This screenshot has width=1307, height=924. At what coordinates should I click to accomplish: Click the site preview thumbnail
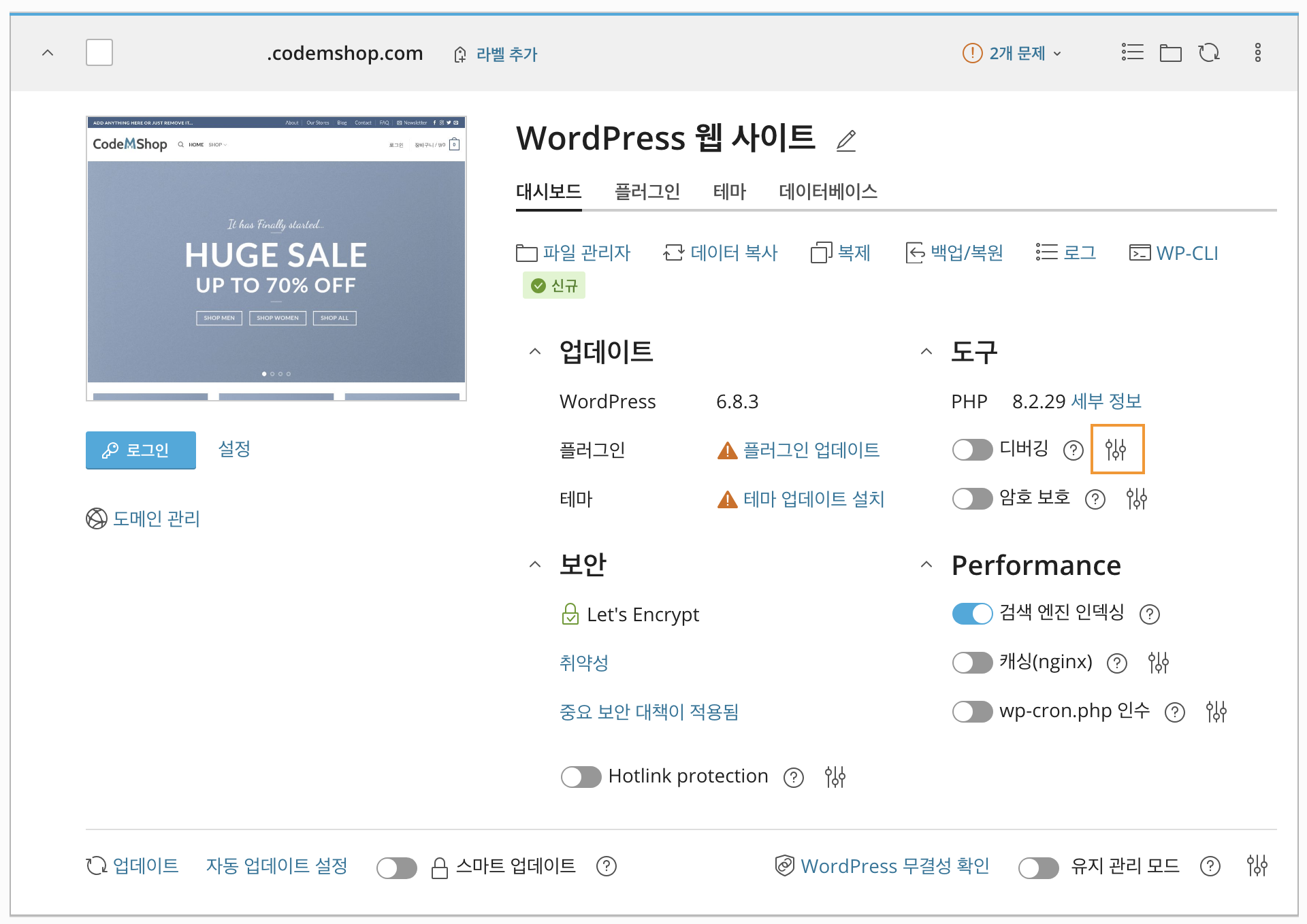pyautogui.click(x=276, y=259)
